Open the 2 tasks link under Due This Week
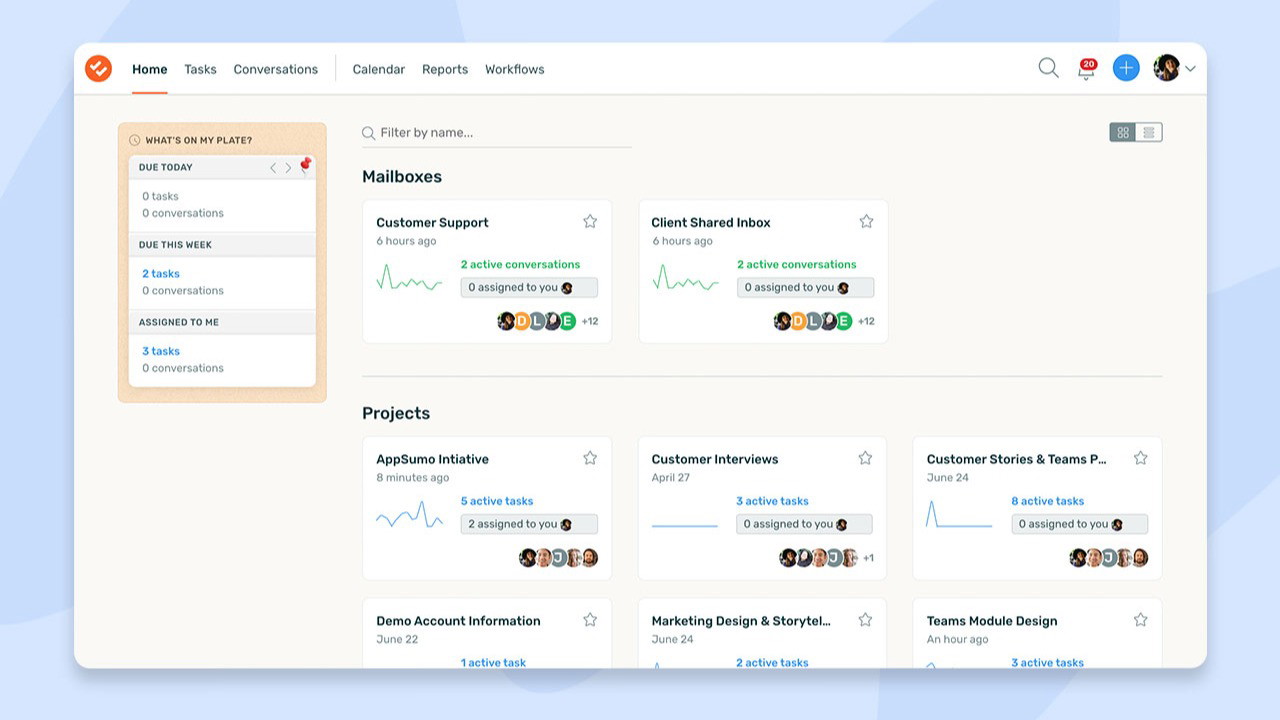This screenshot has width=1280, height=720. [161, 273]
